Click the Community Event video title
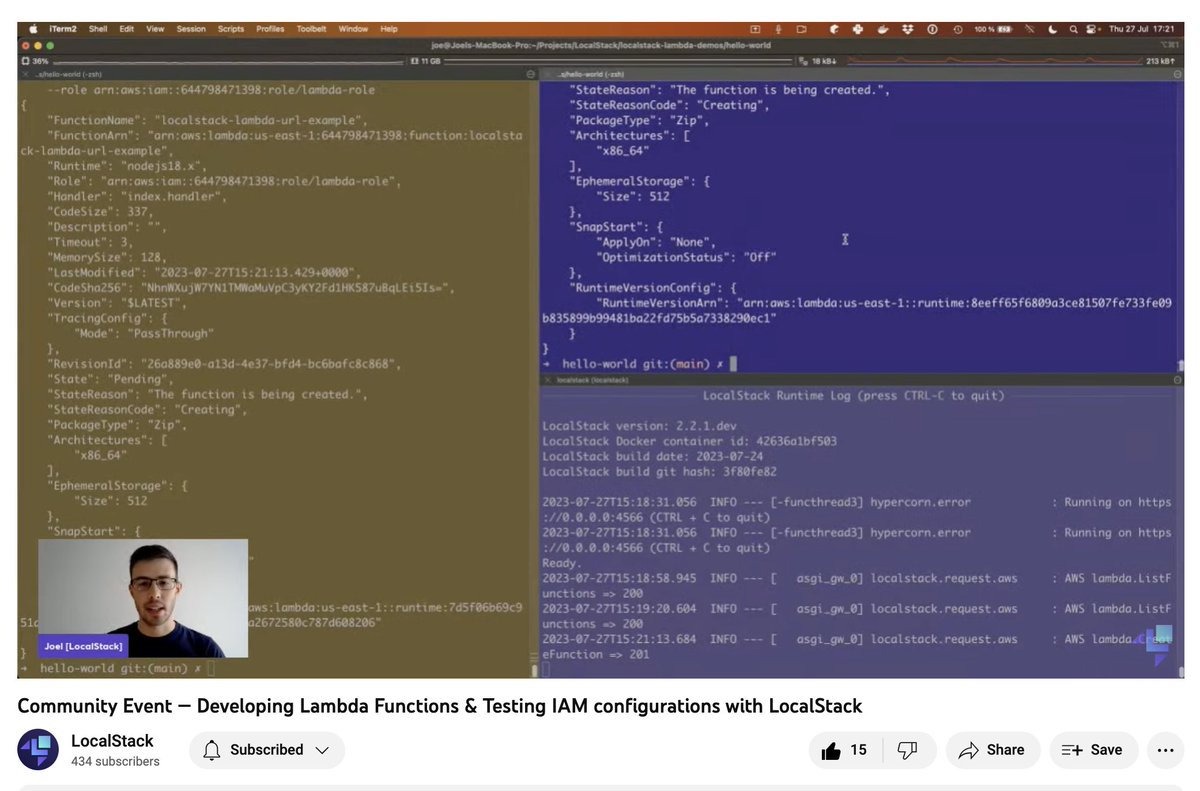This screenshot has height=791, width=1200. point(440,706)
